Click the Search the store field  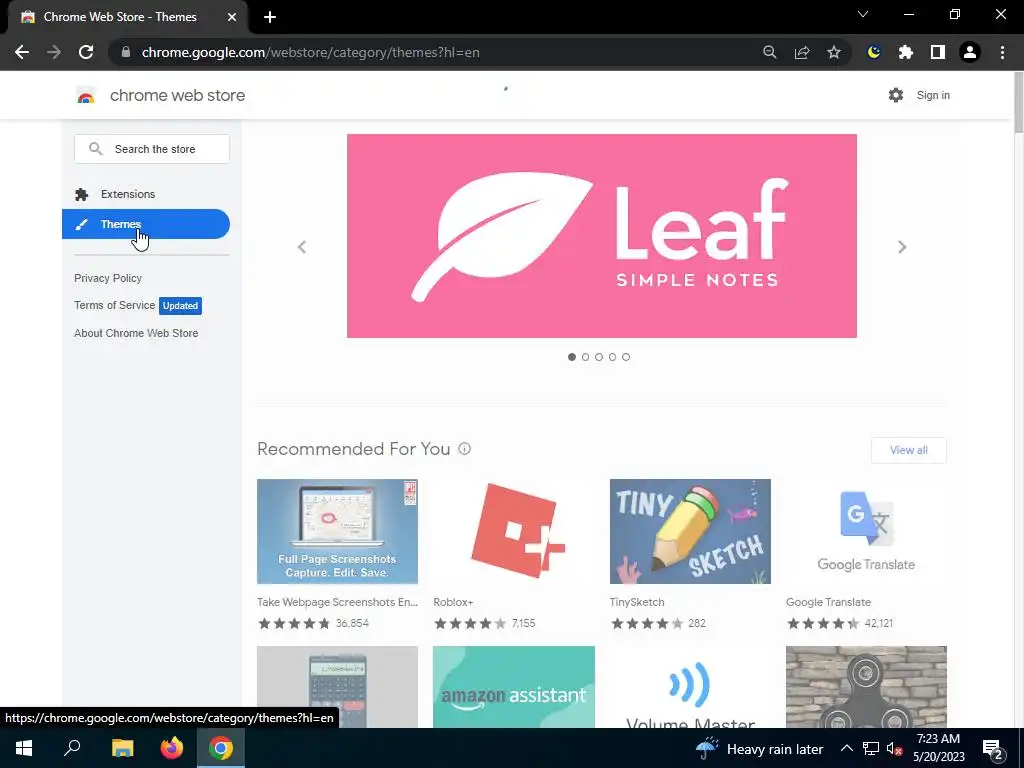[x=152, y=149]
